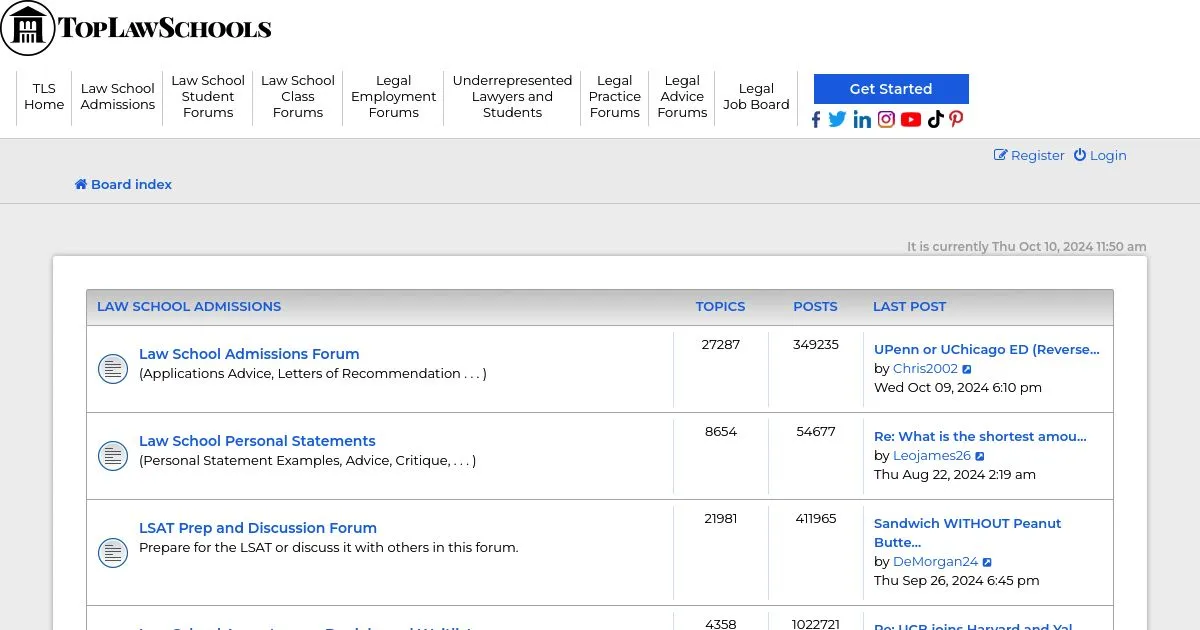Open Legal Job Board menu
The image size is (1200, 630).
tap(756, 97)
